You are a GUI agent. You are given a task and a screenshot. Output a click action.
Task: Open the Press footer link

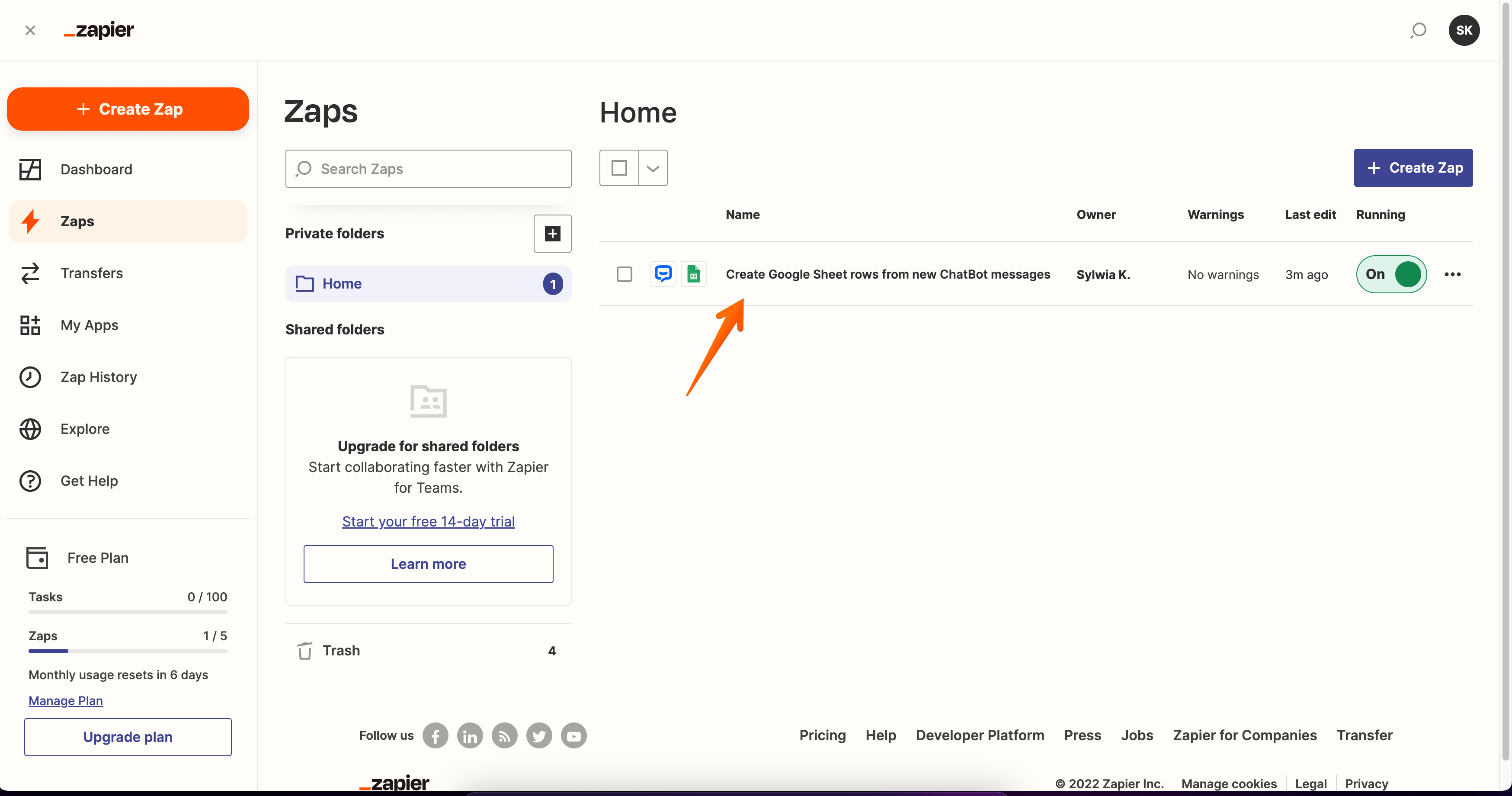pyautogui.click(x=1083, y=735)
